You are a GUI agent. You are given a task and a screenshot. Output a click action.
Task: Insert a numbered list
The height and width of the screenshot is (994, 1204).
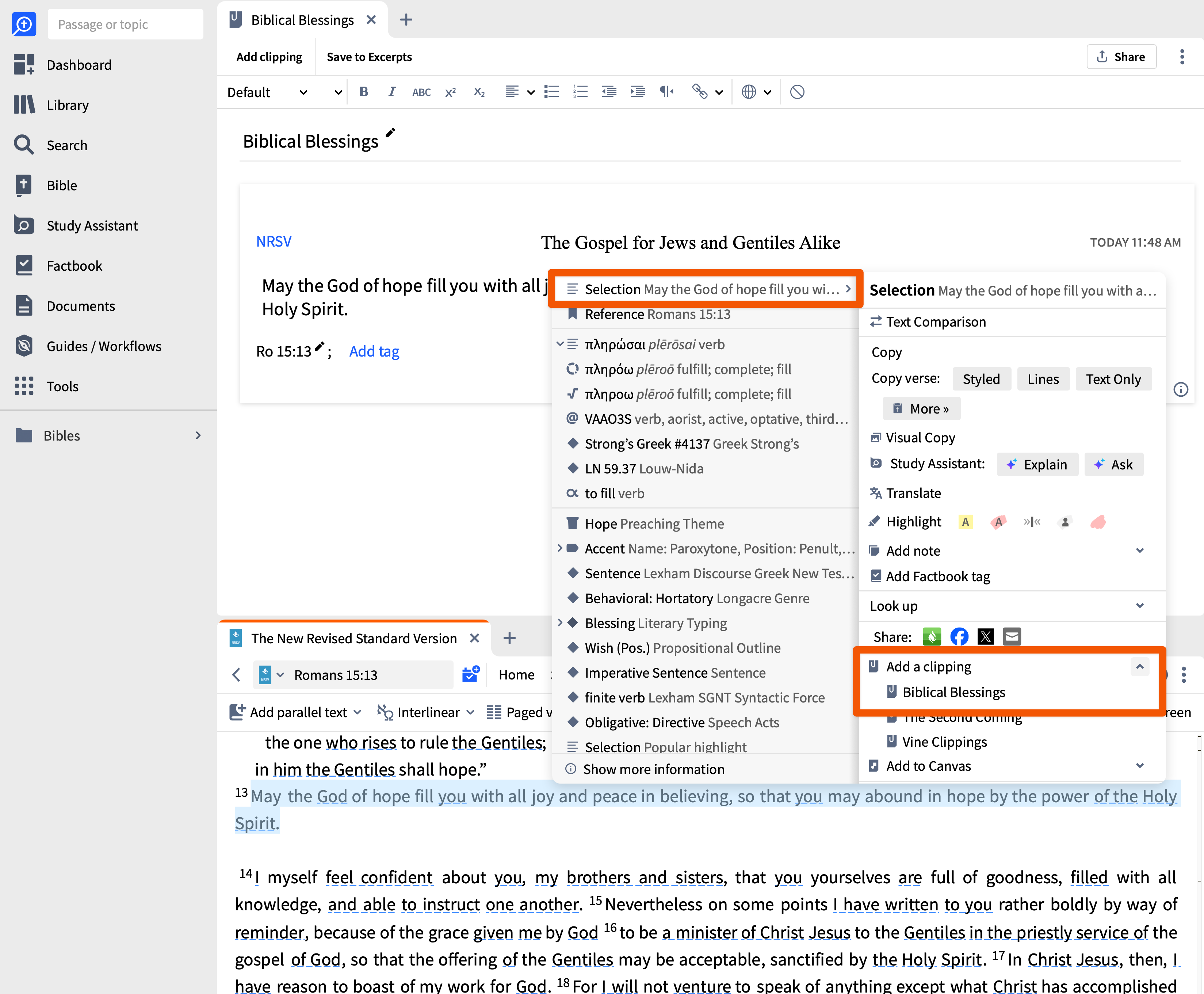tap(580, 92)
